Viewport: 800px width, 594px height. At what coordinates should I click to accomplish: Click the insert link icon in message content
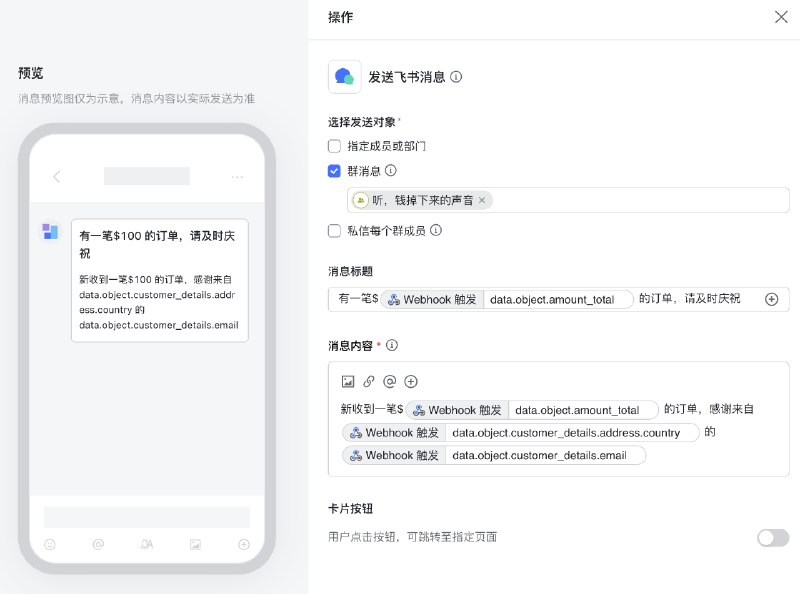(369, 381)
